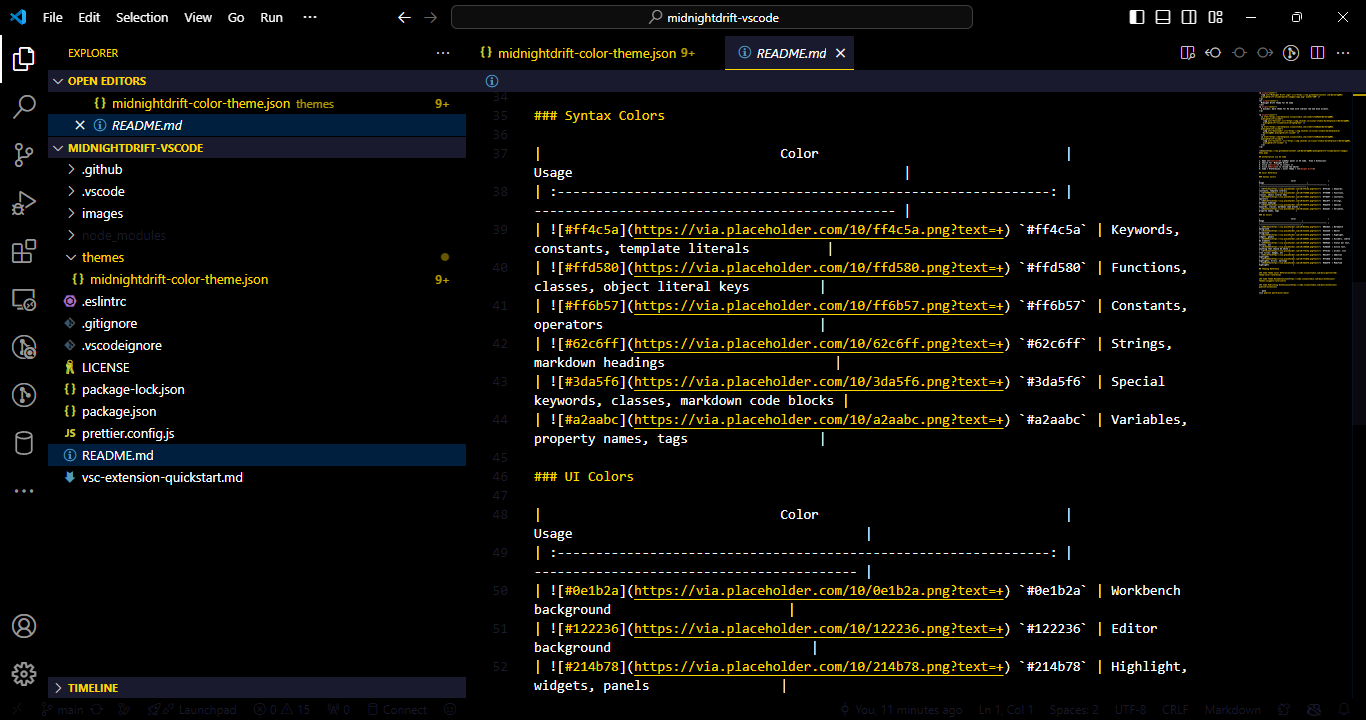Expand the Timeline section
The width and height of the screenshot is (1366, 720).
pyautogui.click(x=257, y=688)
